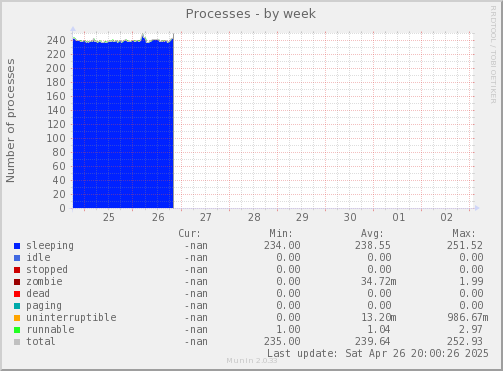
Task: Click the blue sleeping area in the graph
Action: coord(123,125)
